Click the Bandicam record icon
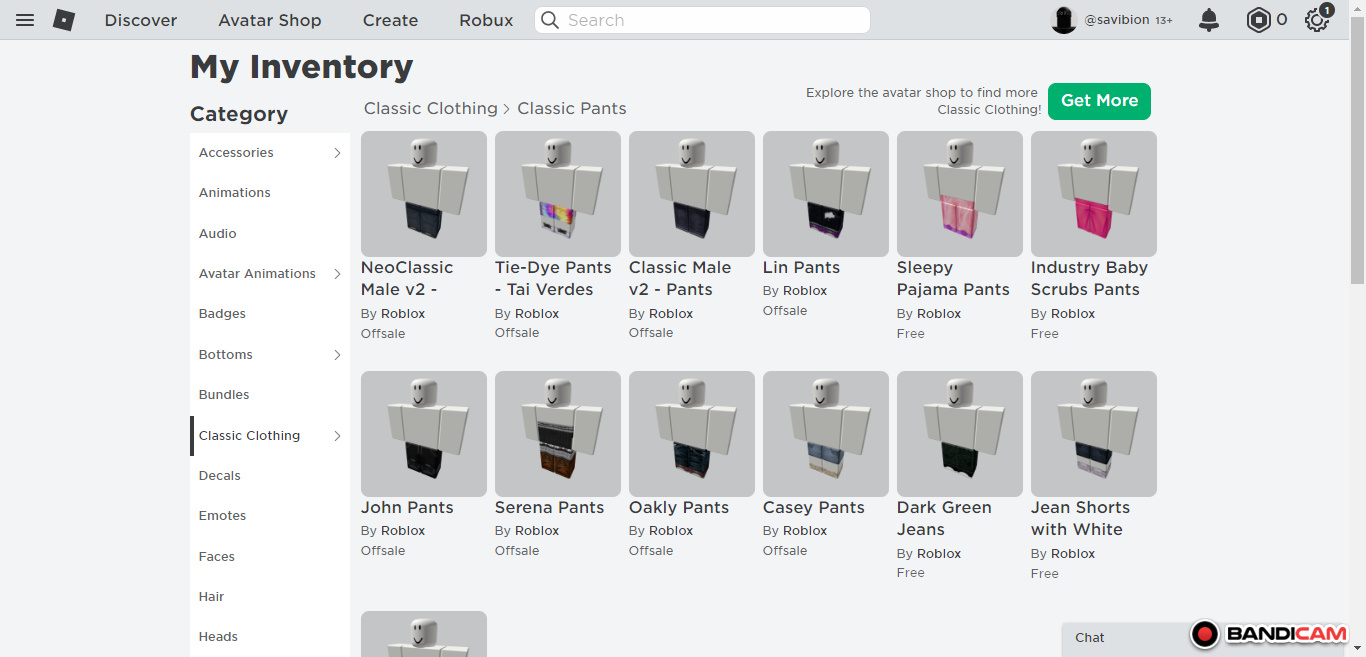Viewport: 1366px width, 657px height. [x=1206, y=634]
